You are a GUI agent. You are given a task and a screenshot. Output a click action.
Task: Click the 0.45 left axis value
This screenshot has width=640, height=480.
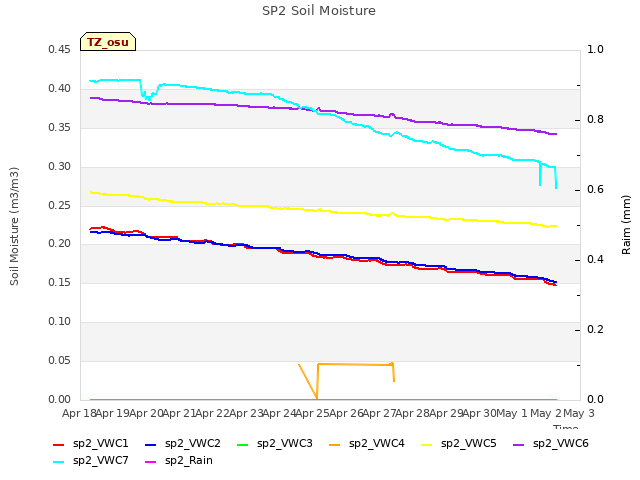[x=59, y=50]
